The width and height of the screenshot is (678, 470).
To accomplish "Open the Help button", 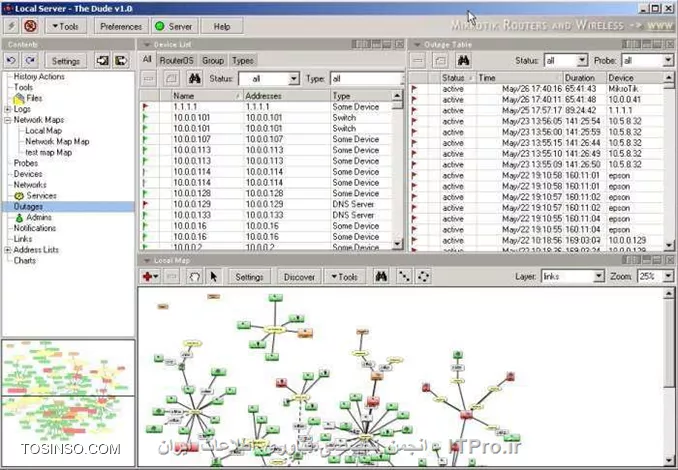I will 222,26.
